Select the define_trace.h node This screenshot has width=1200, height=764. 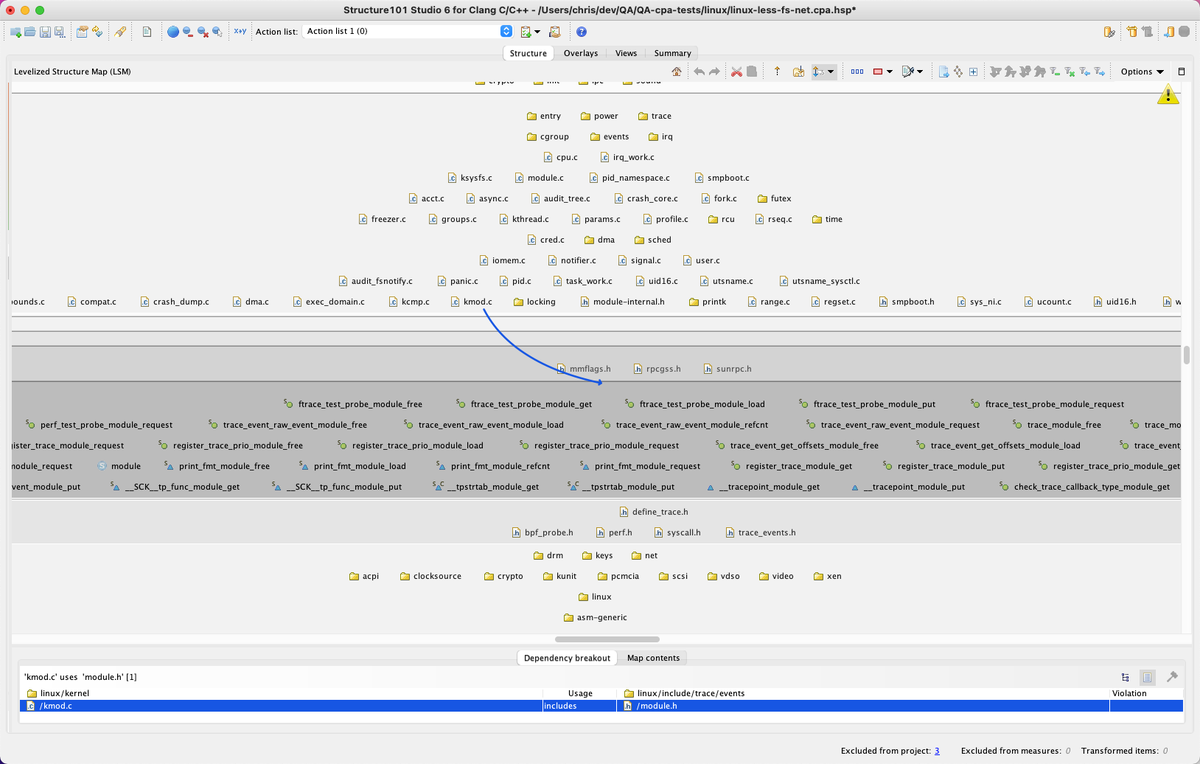[x=653, y=511]
